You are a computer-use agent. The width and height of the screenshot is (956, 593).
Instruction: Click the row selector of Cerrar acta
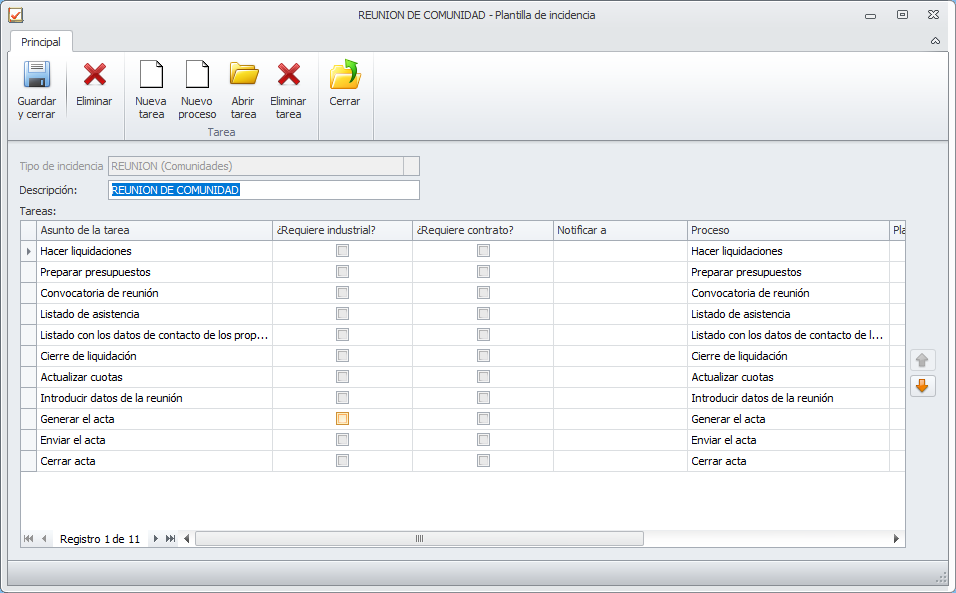pos(29,461)
